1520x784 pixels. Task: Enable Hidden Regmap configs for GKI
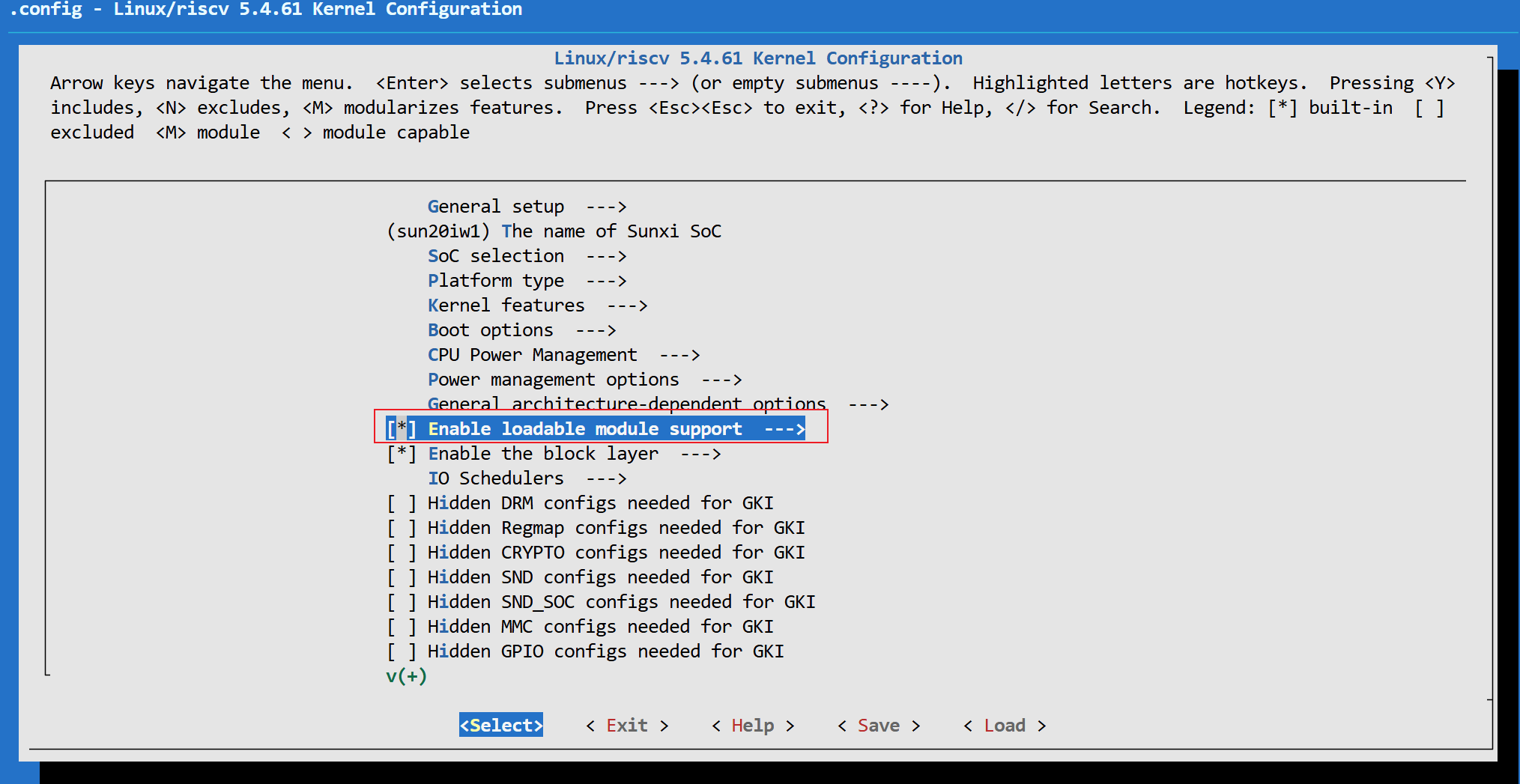(x=402, y=528)
